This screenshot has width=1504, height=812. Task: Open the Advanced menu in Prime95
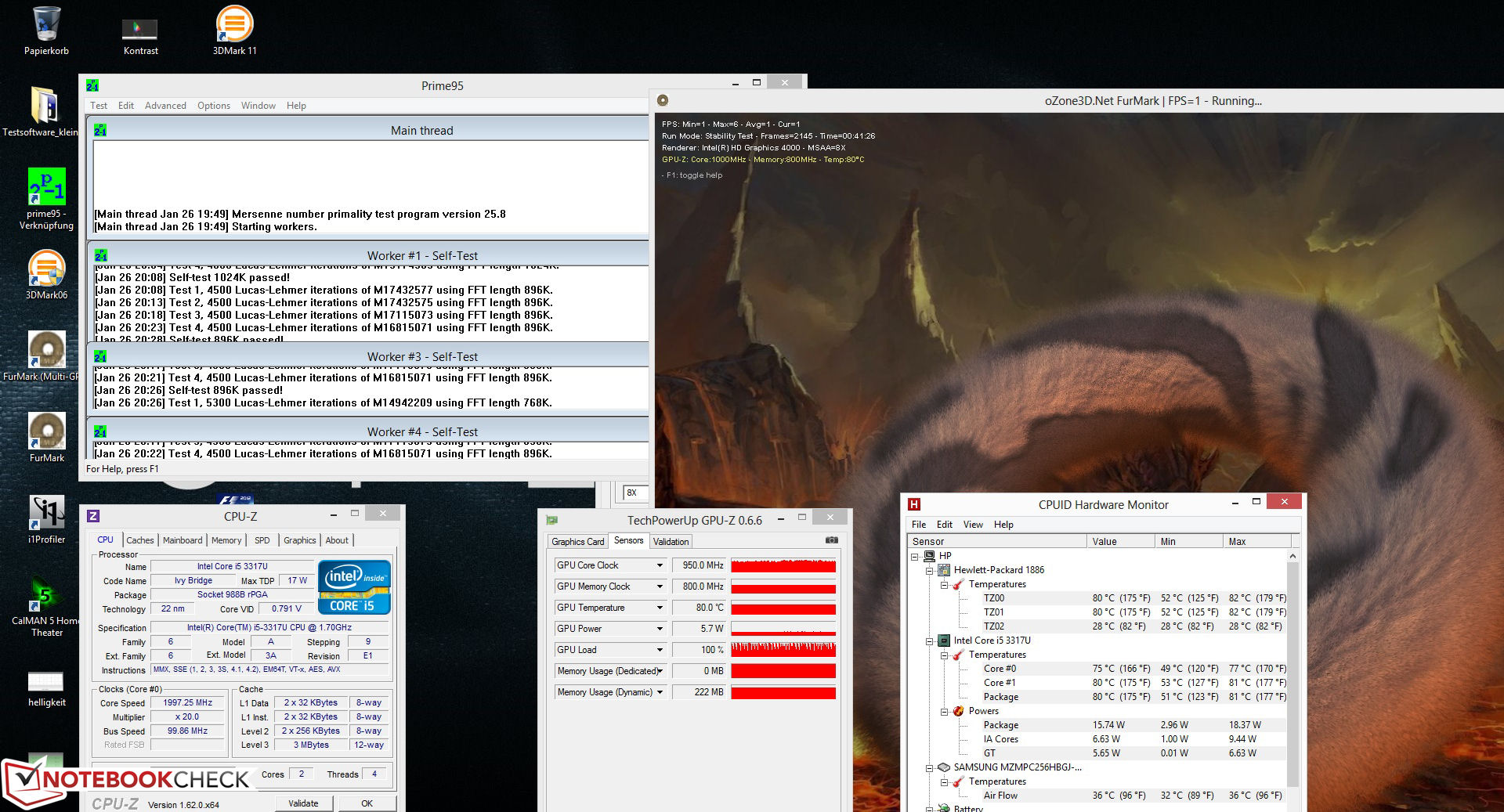pyautogui.click(x=165, y=106)
